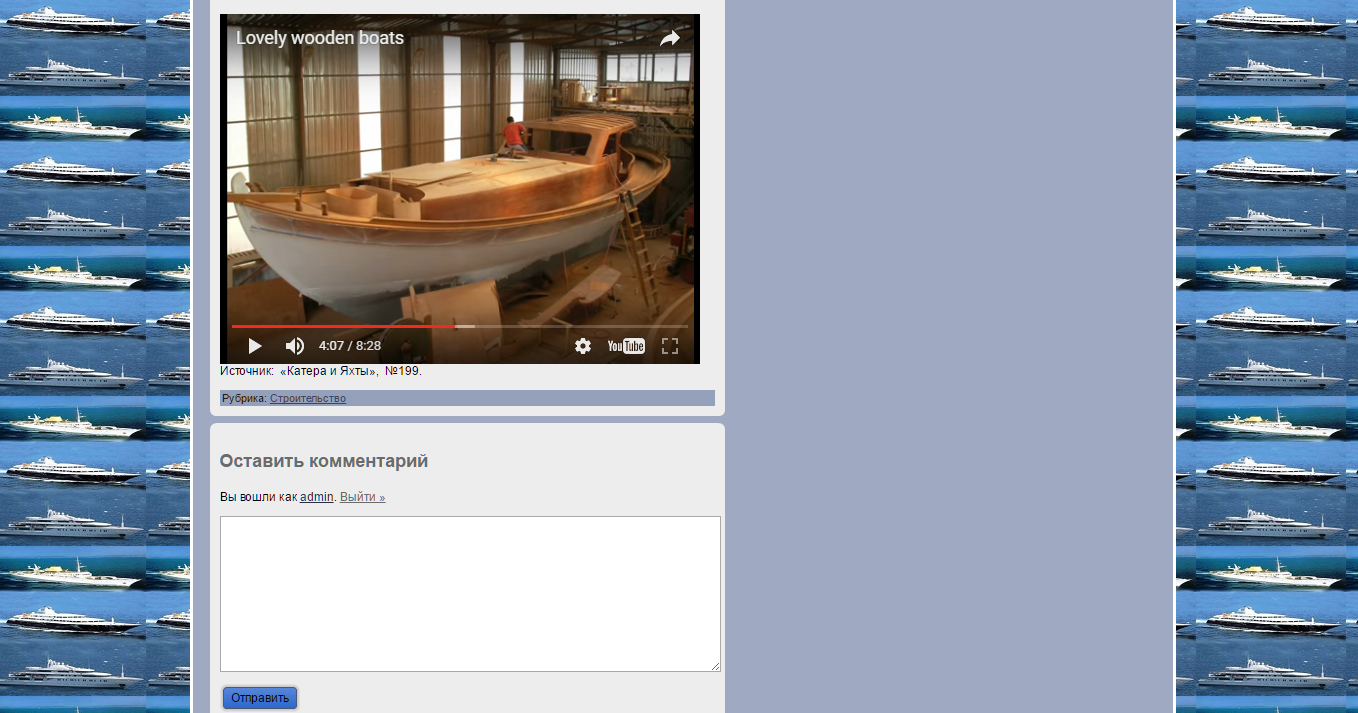The image size is (1358, 713).
Task: Open the admin profile link
Action: pyautogui.click(x=317, y=497)
